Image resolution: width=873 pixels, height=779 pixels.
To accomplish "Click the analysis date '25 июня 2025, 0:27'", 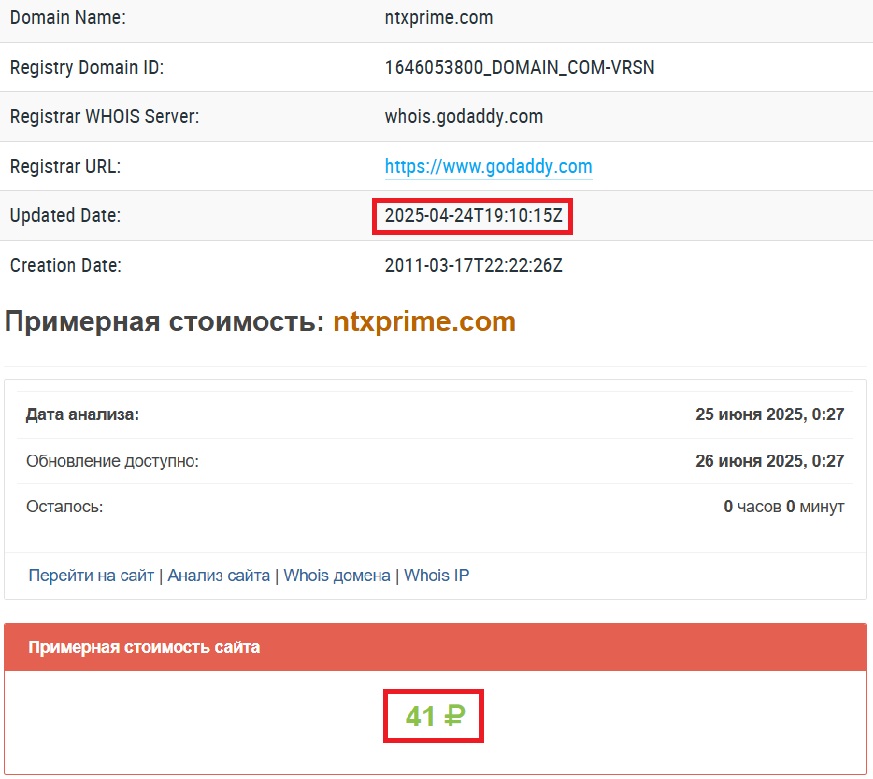I will (x=769, y=414).
